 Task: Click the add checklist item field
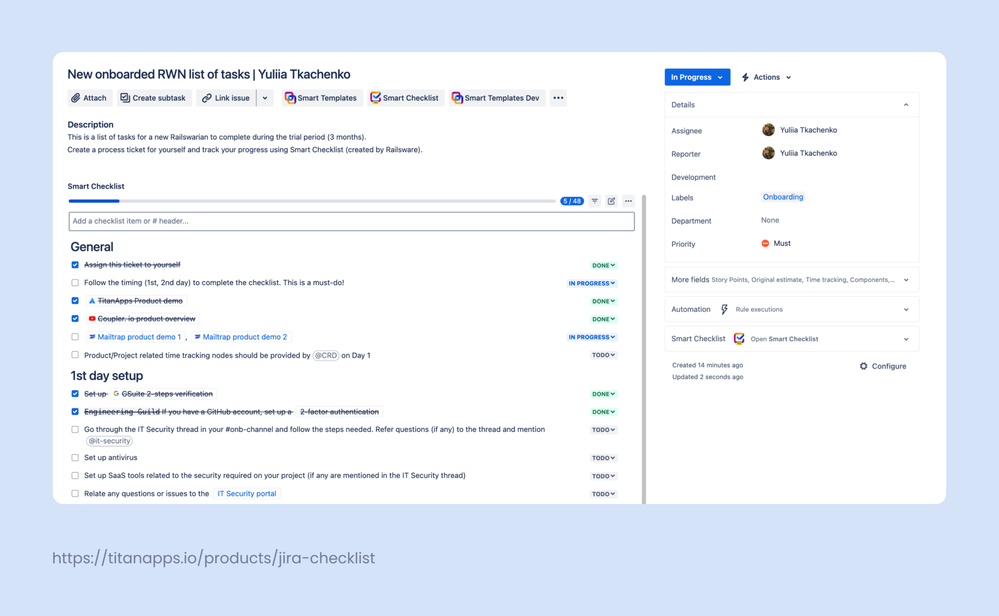350,219
